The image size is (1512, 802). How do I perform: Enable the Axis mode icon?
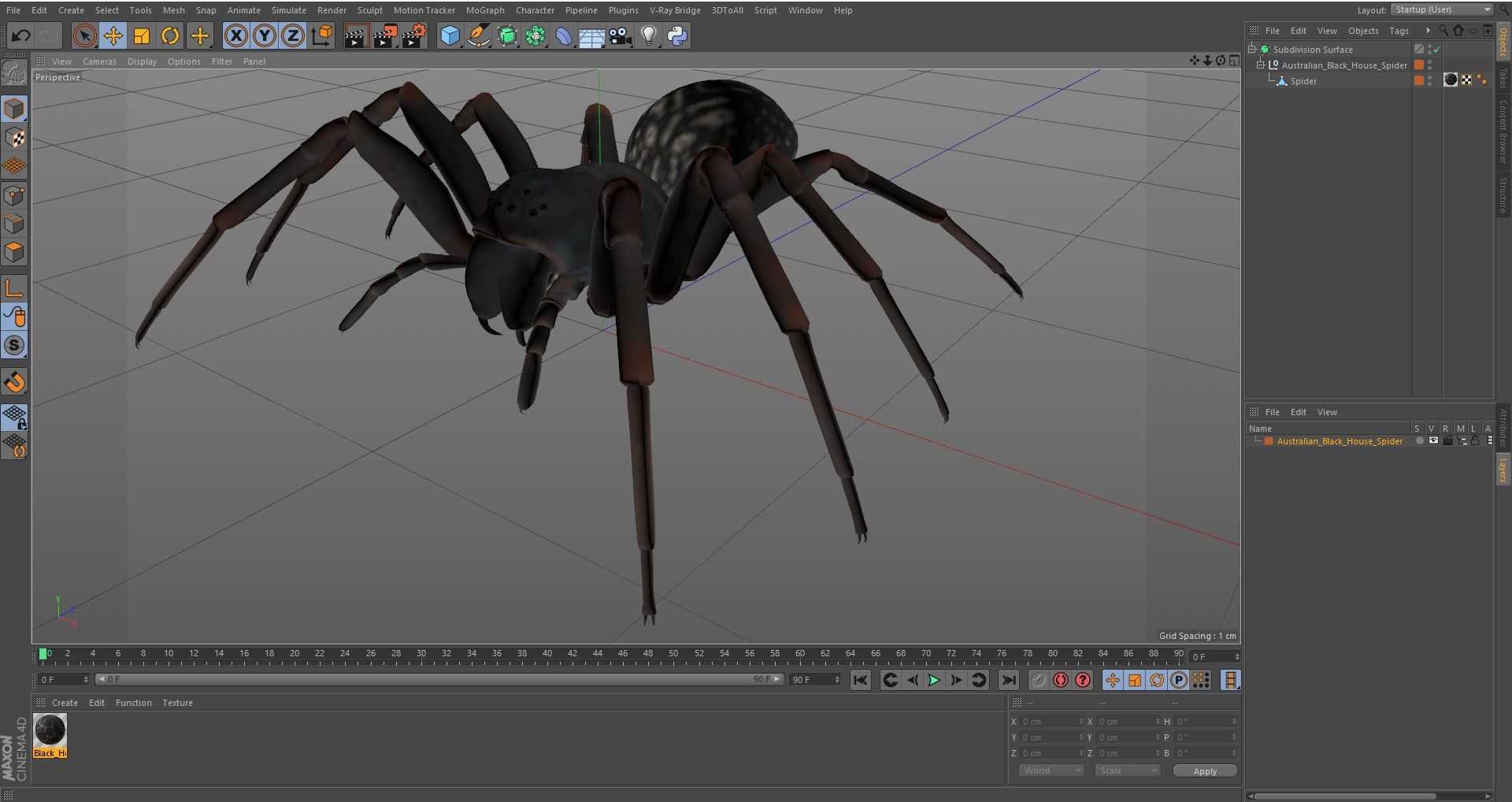tap(14, 288)
